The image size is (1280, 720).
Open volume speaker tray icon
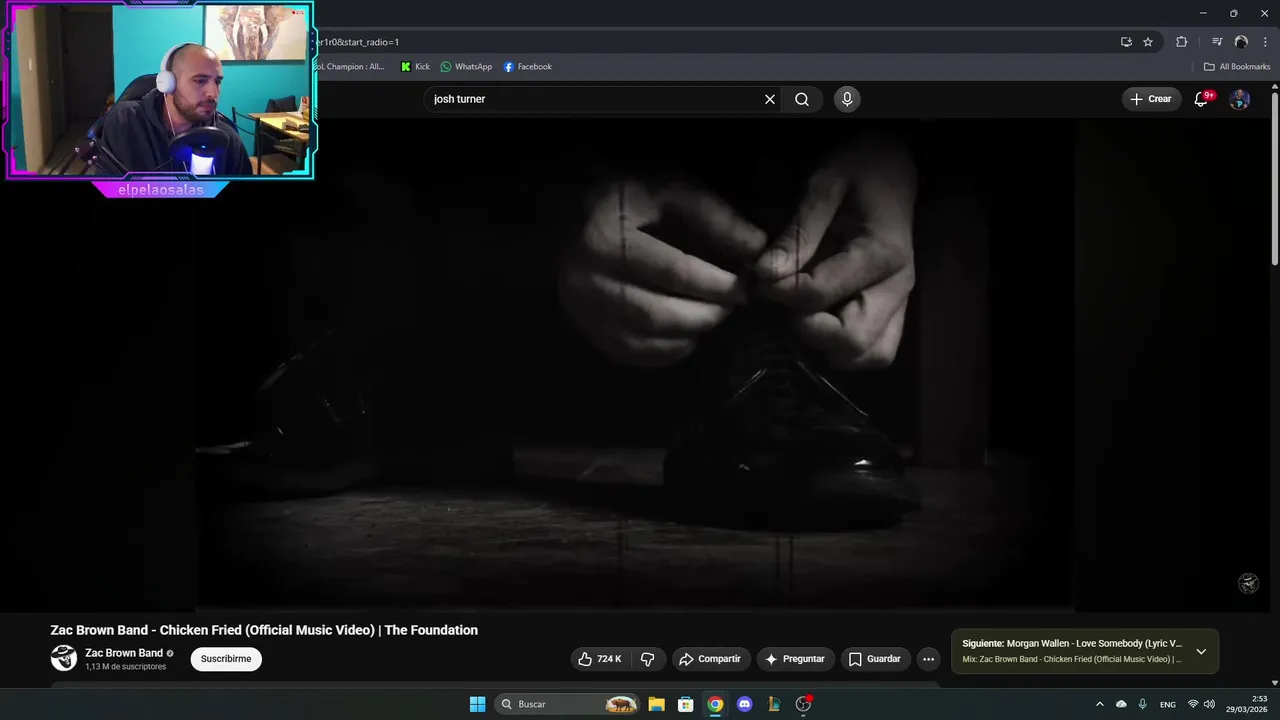(x=1209, y=704)
